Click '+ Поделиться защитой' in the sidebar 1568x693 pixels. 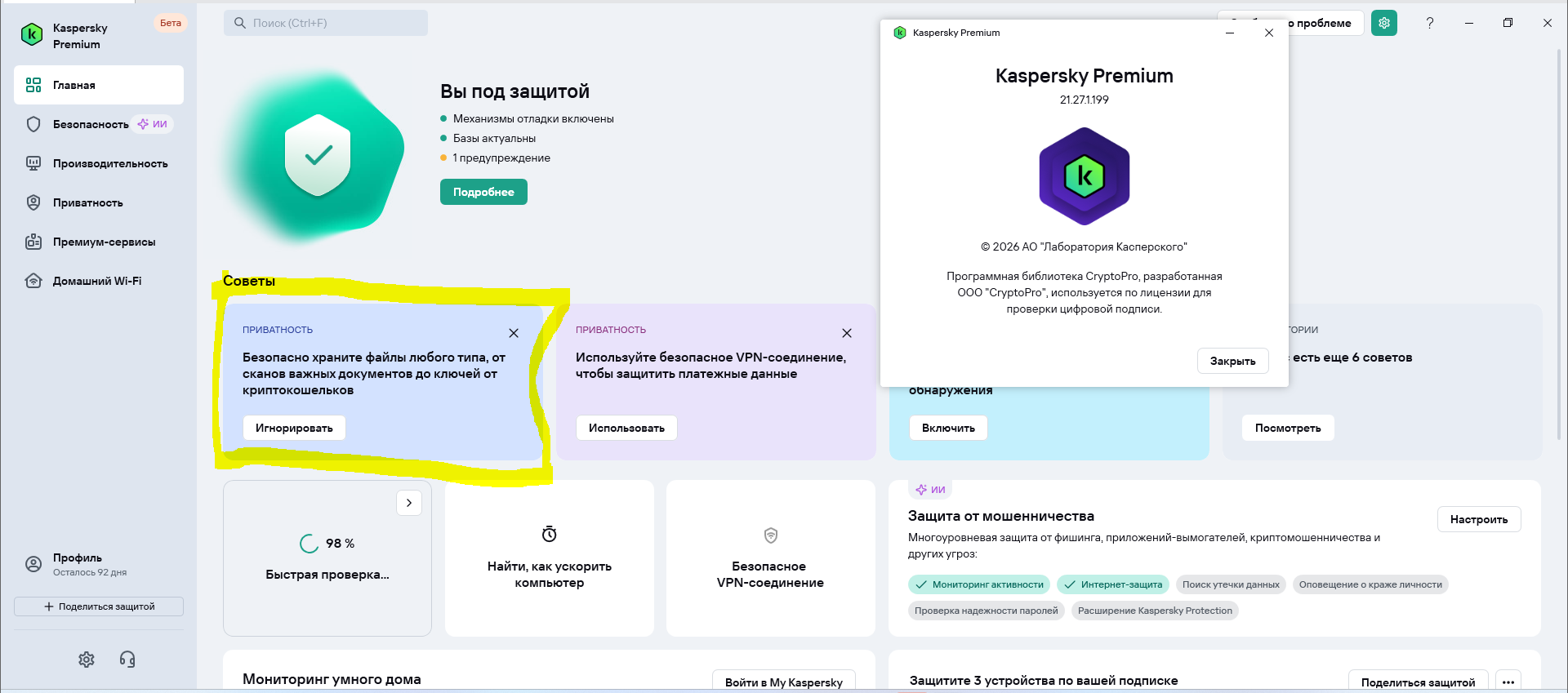pyautogui.click(x=99, y=606)
